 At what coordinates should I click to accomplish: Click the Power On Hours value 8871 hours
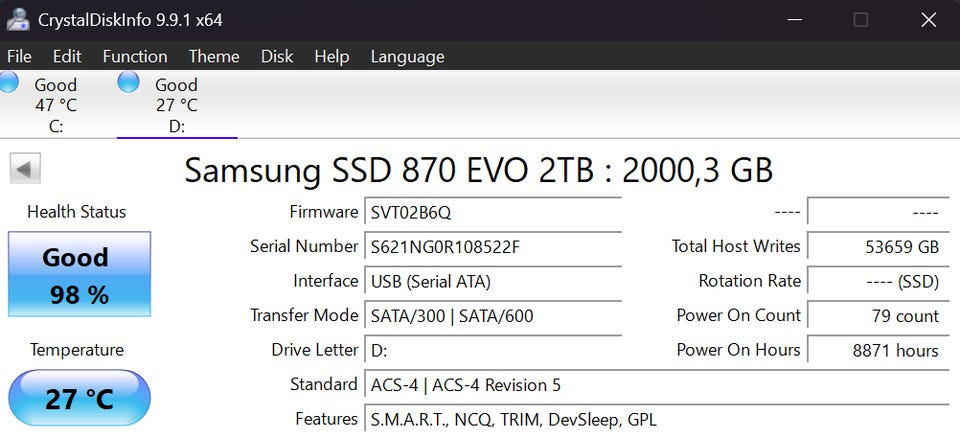click(879, 350)
